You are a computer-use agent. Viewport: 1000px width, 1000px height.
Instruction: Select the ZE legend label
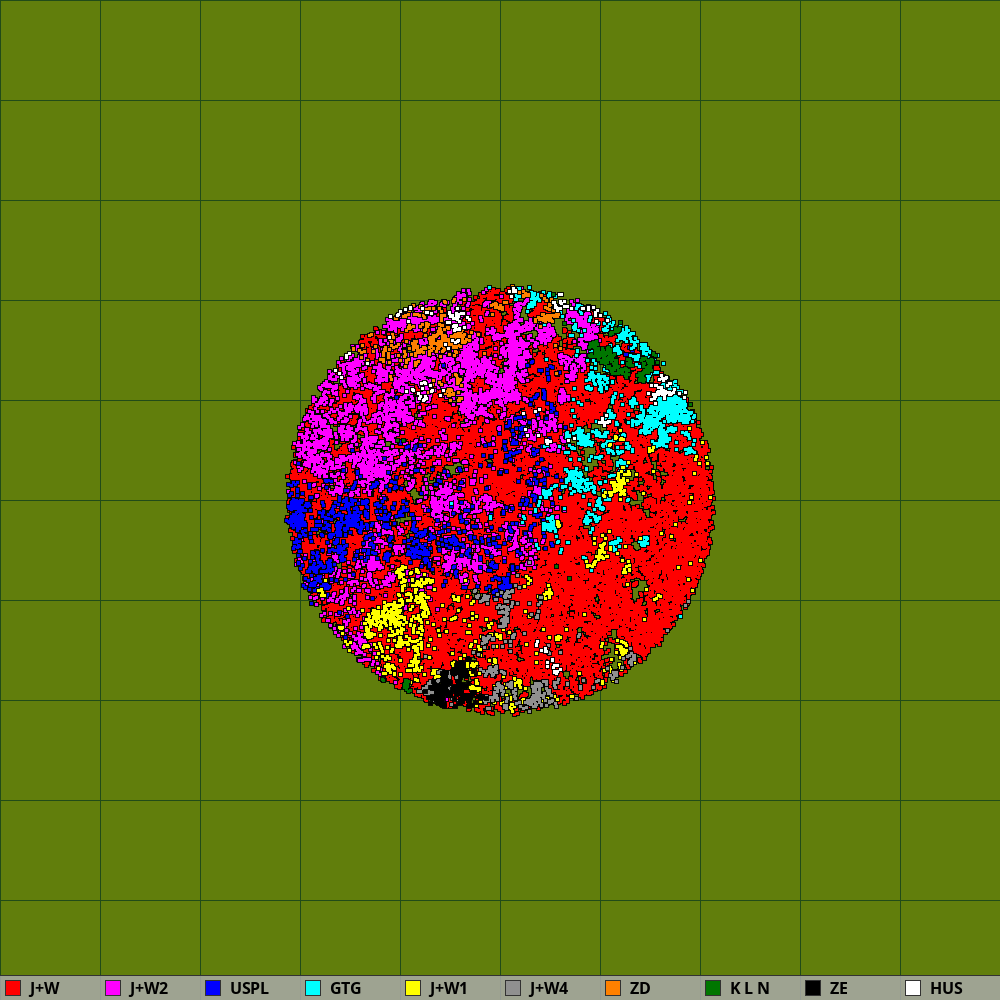[839, 988]
